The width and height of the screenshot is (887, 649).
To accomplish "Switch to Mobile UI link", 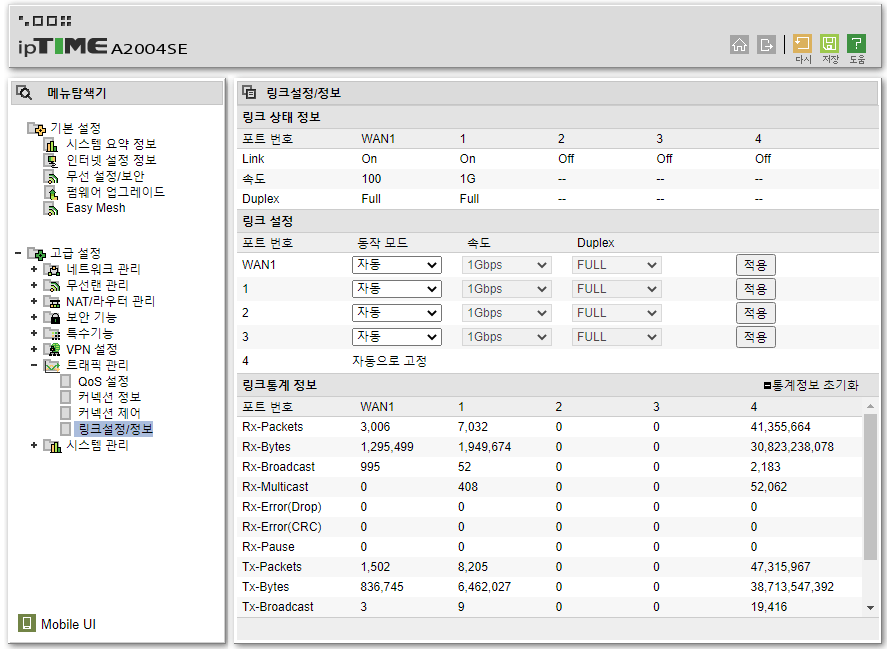I will pos(68,624).
